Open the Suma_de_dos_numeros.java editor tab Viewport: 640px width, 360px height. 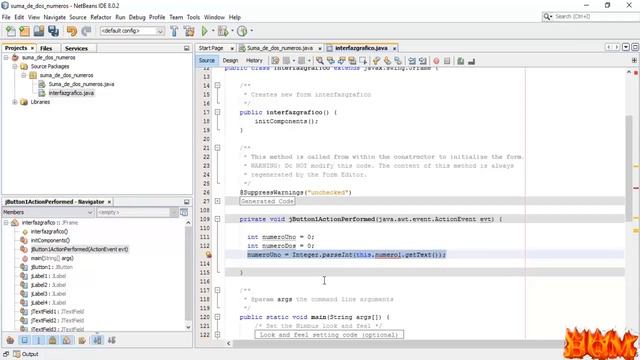point(280,48)
